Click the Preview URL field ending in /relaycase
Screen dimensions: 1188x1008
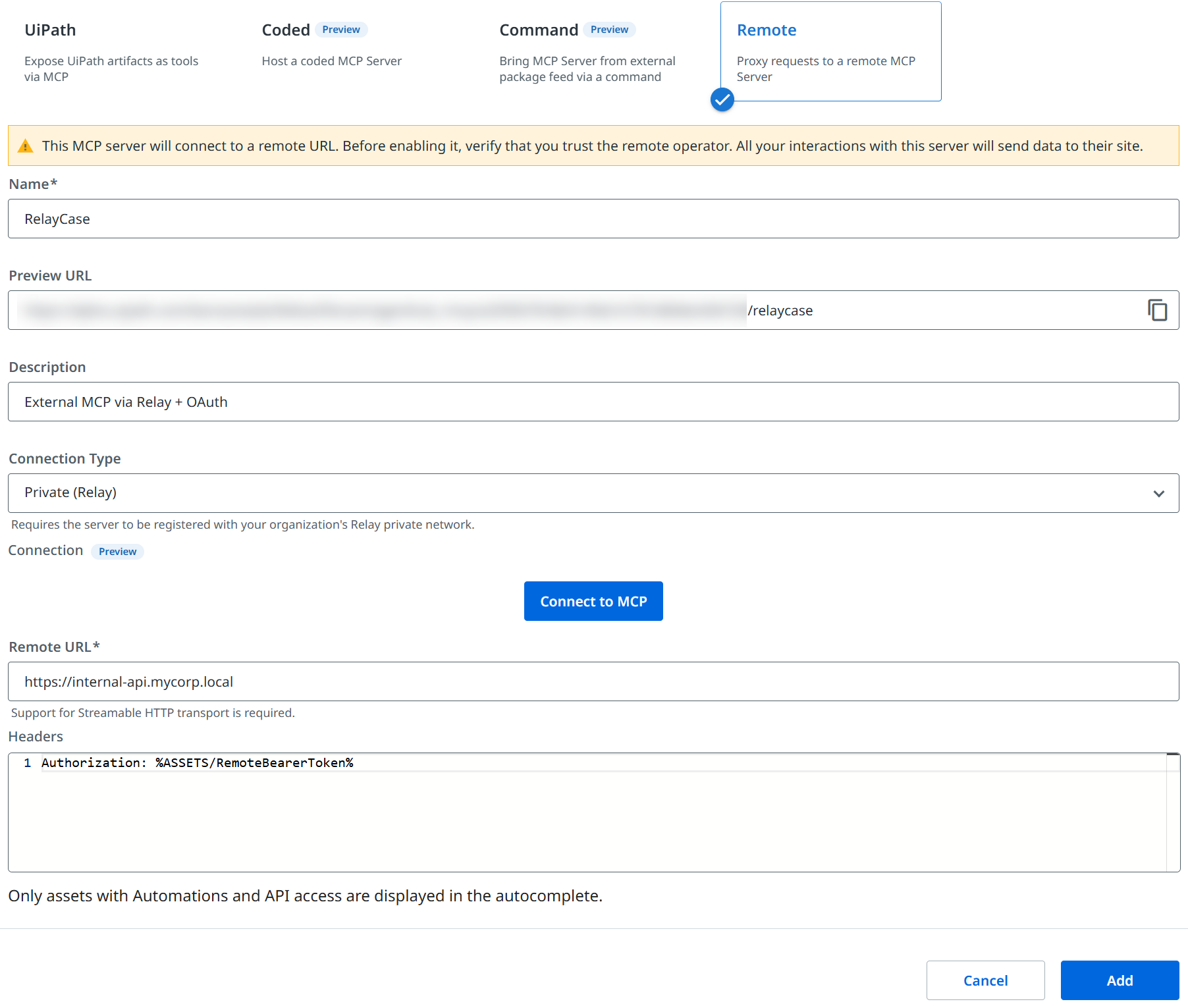point(593,310)
